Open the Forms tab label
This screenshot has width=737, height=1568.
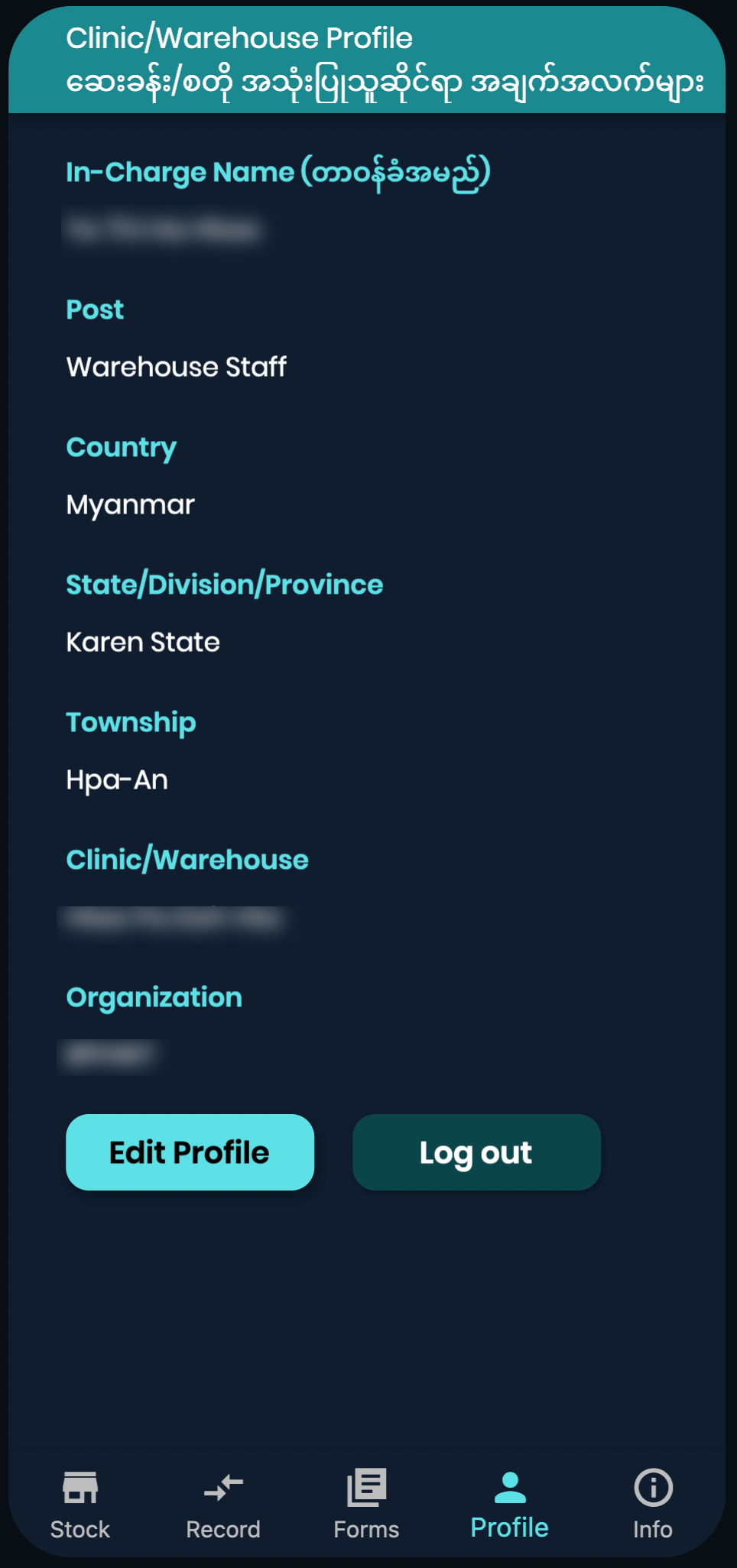366,1529
